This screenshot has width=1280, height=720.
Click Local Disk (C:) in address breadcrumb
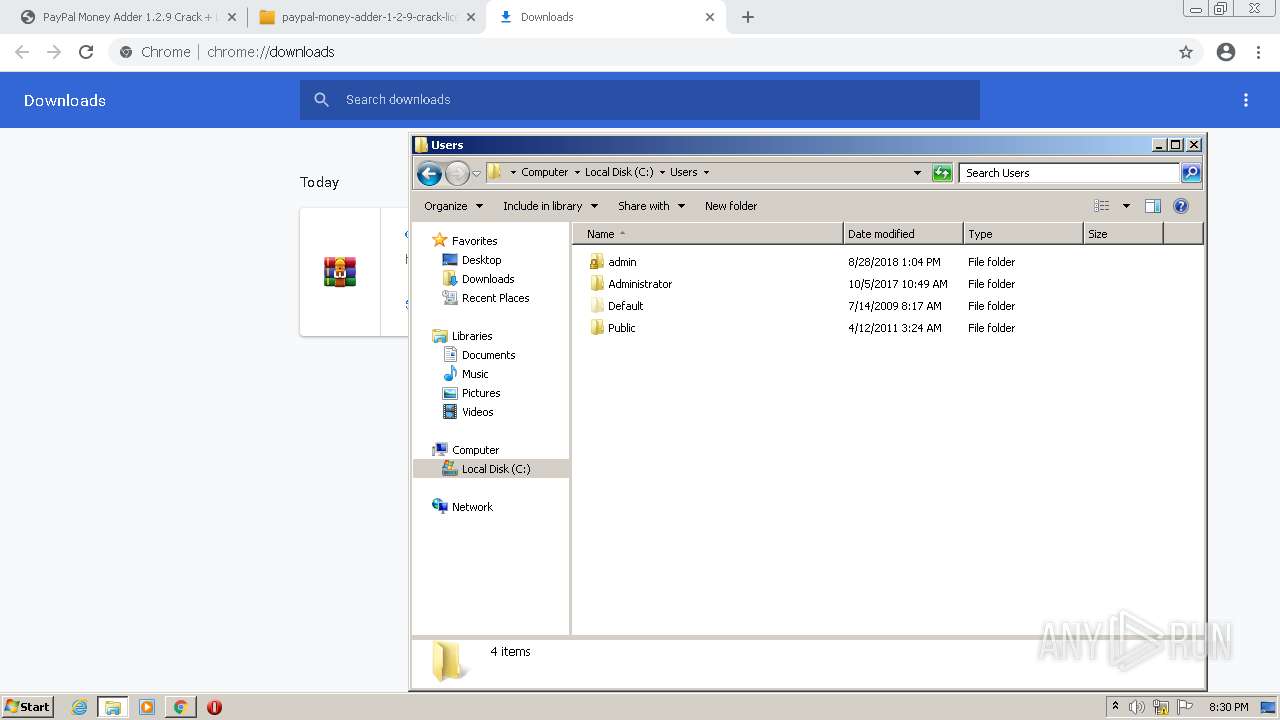click(619, 172)
